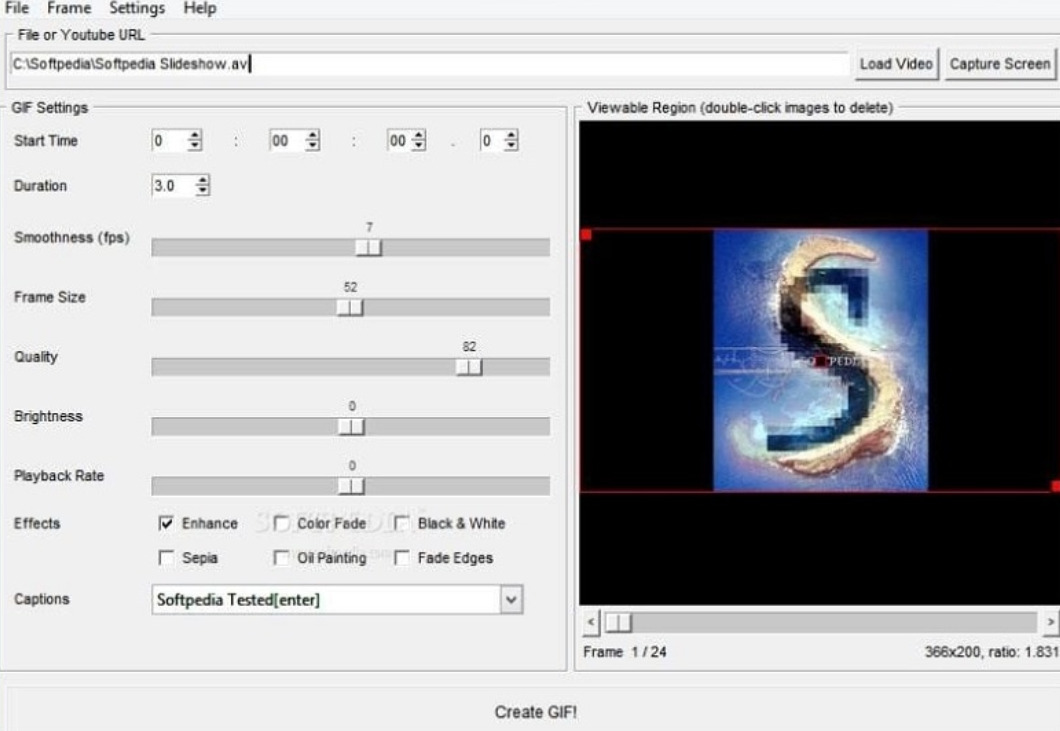
Task: Click the frame scrollbar right arrow
Action: (x=1050, y=621)
